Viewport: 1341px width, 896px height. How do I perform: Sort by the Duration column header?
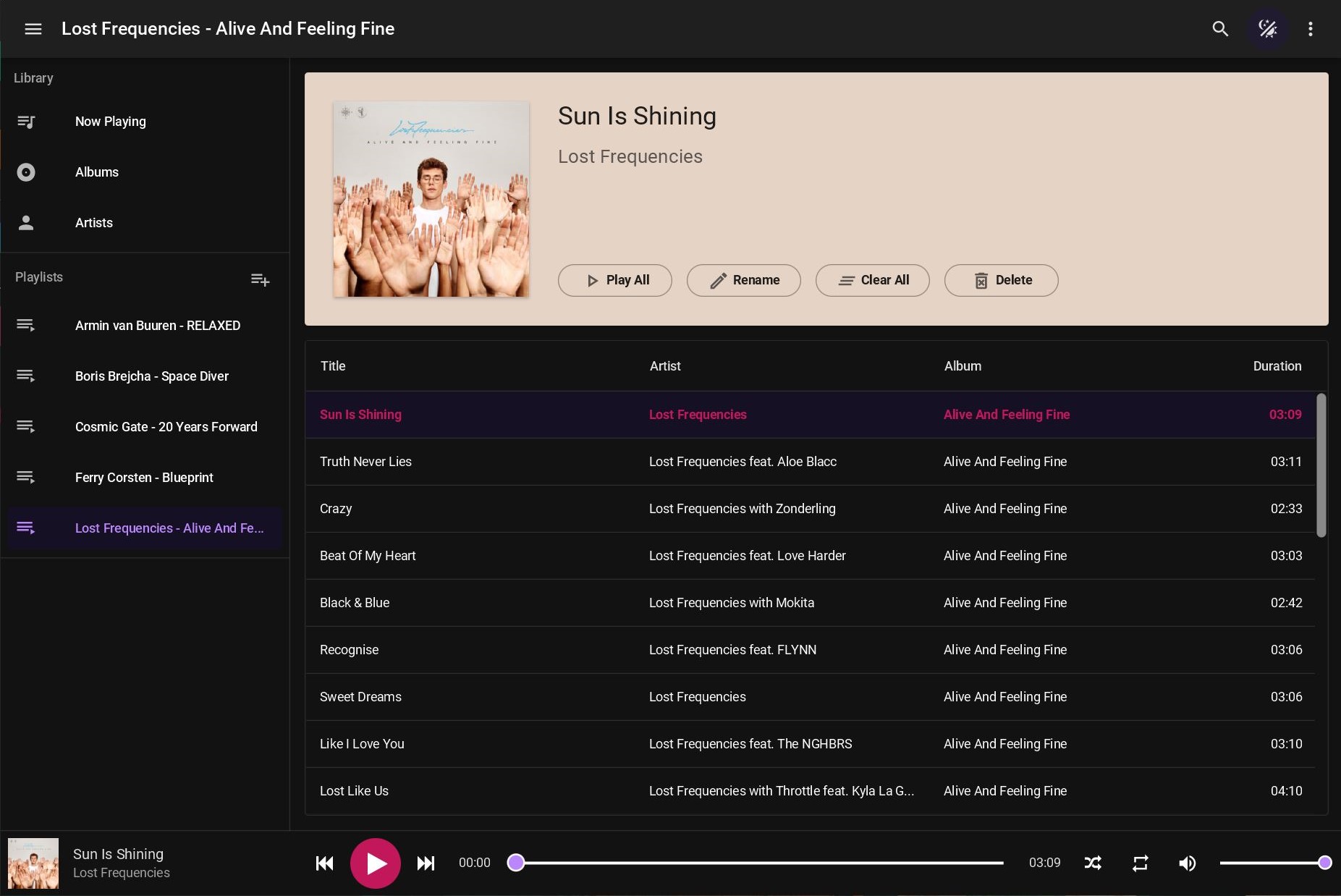pos(1277,366)
